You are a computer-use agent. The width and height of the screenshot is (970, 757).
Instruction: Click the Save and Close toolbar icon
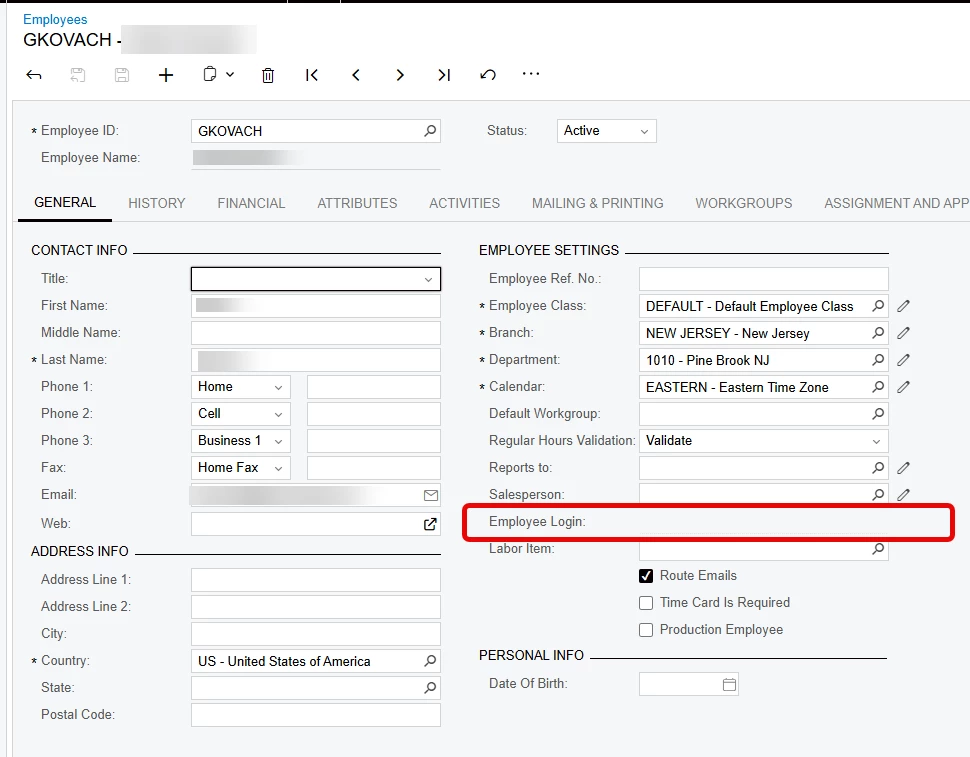coord(77,75)
